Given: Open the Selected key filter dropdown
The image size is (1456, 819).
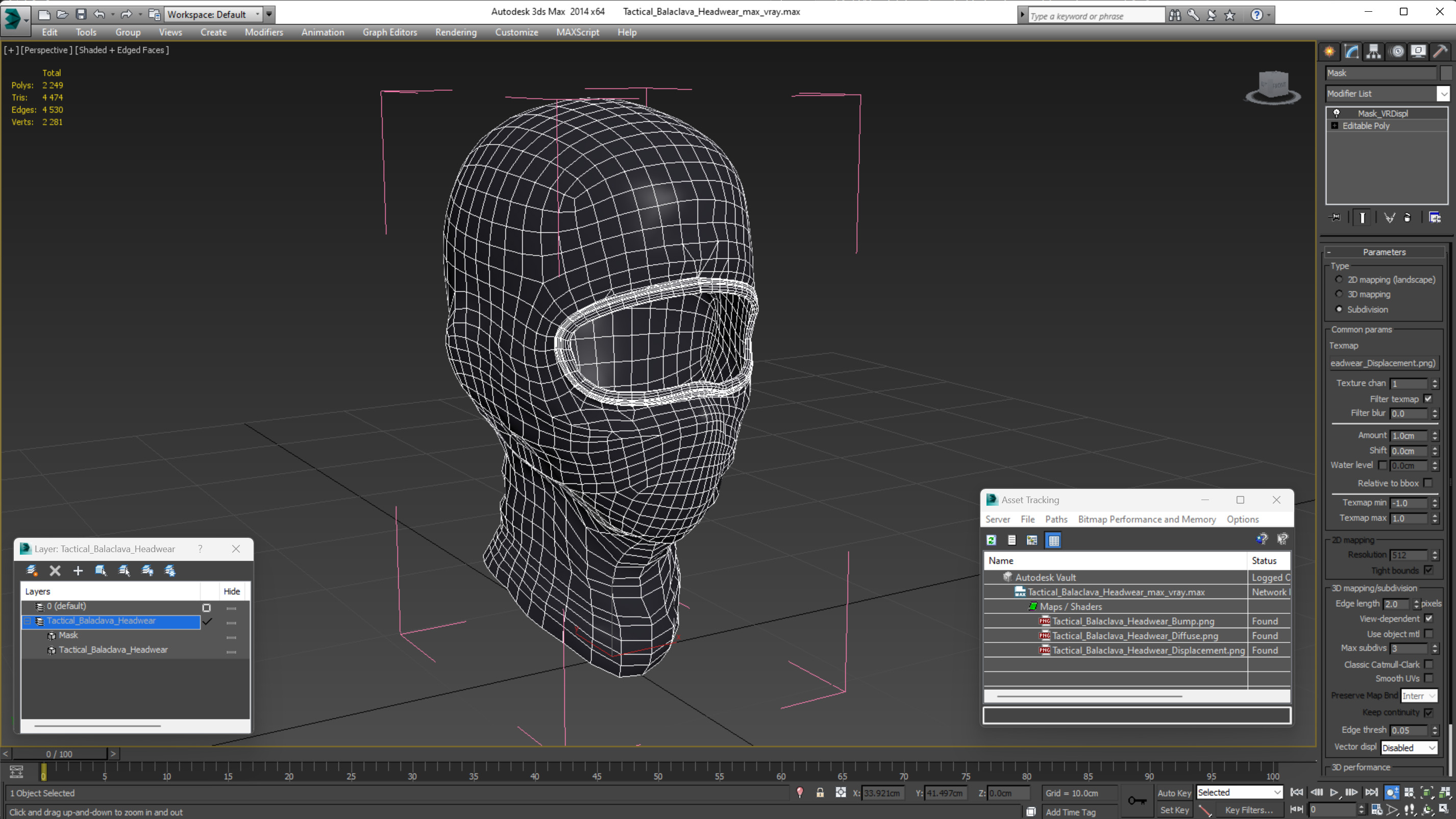Looking at the screenshot, I should coord(1240,792).
